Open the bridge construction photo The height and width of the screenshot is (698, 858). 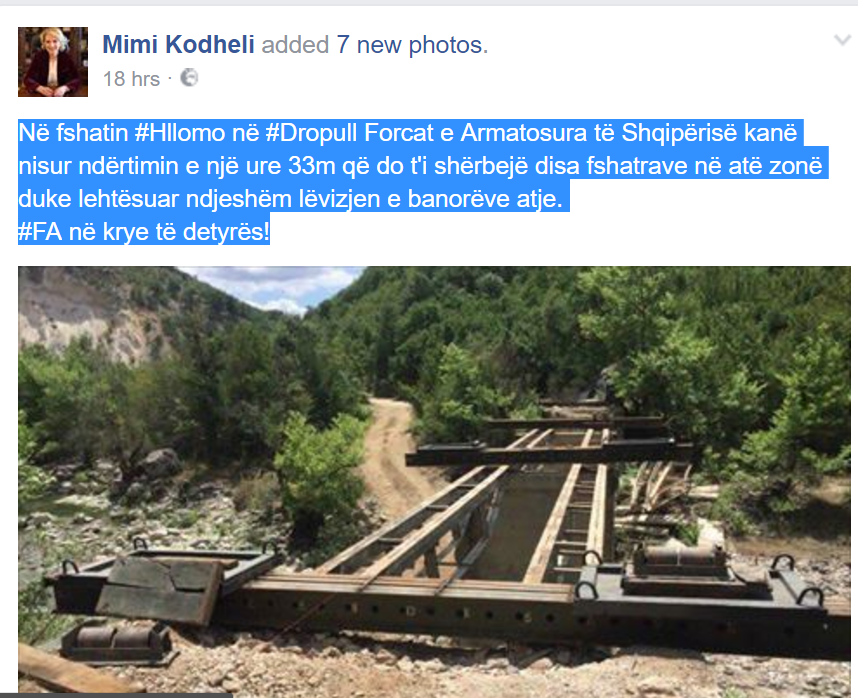tap(434, 480)
